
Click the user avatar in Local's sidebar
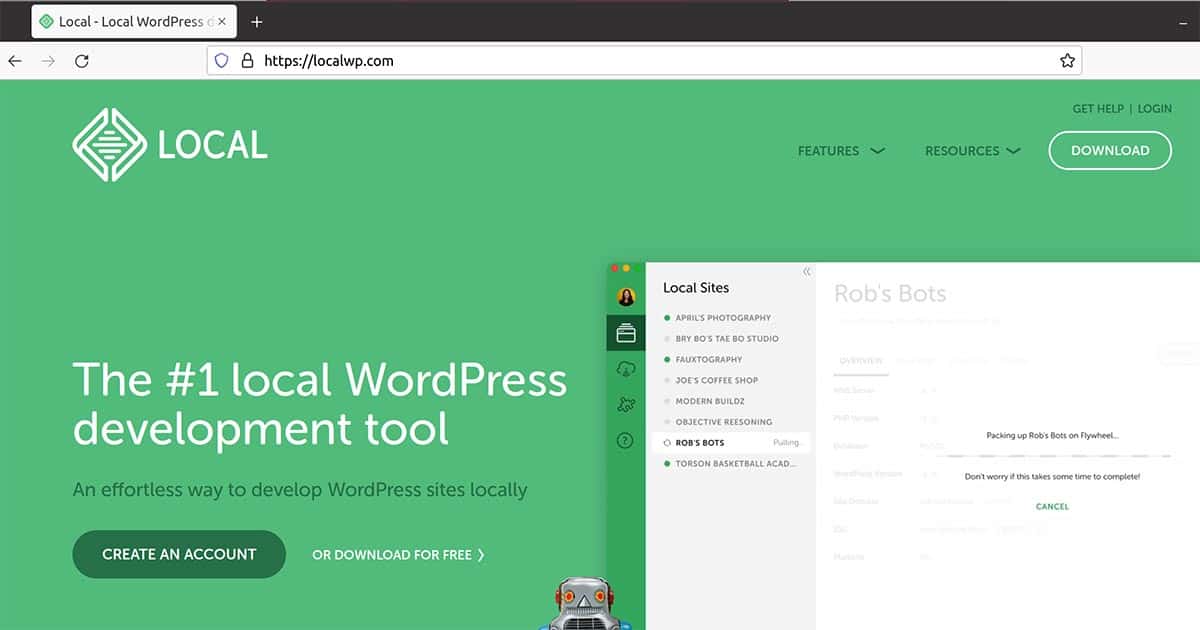(x=626, y=296)
